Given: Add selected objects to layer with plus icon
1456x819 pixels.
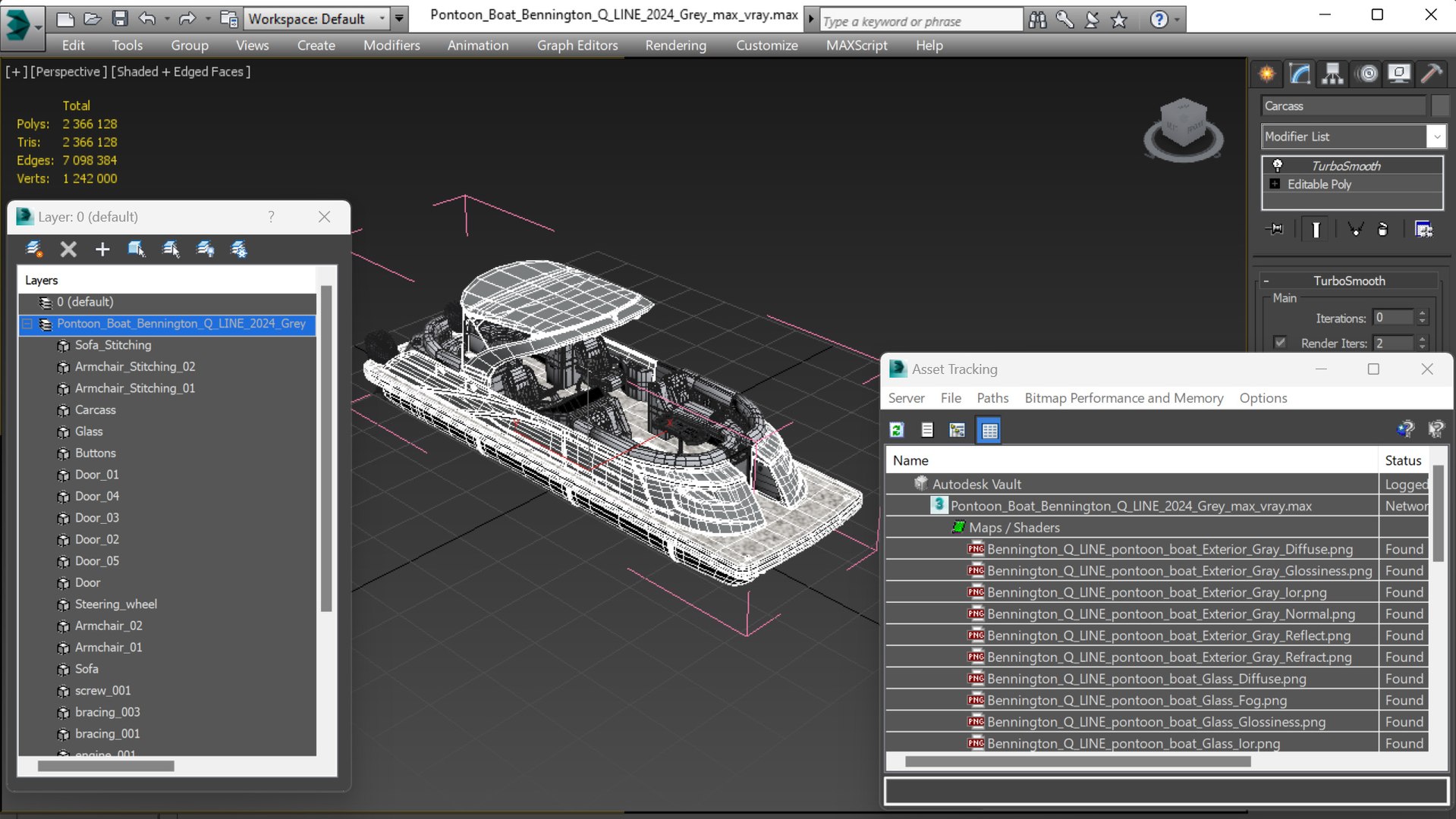Looking at the screenshot, I should [x=102, y=249].
